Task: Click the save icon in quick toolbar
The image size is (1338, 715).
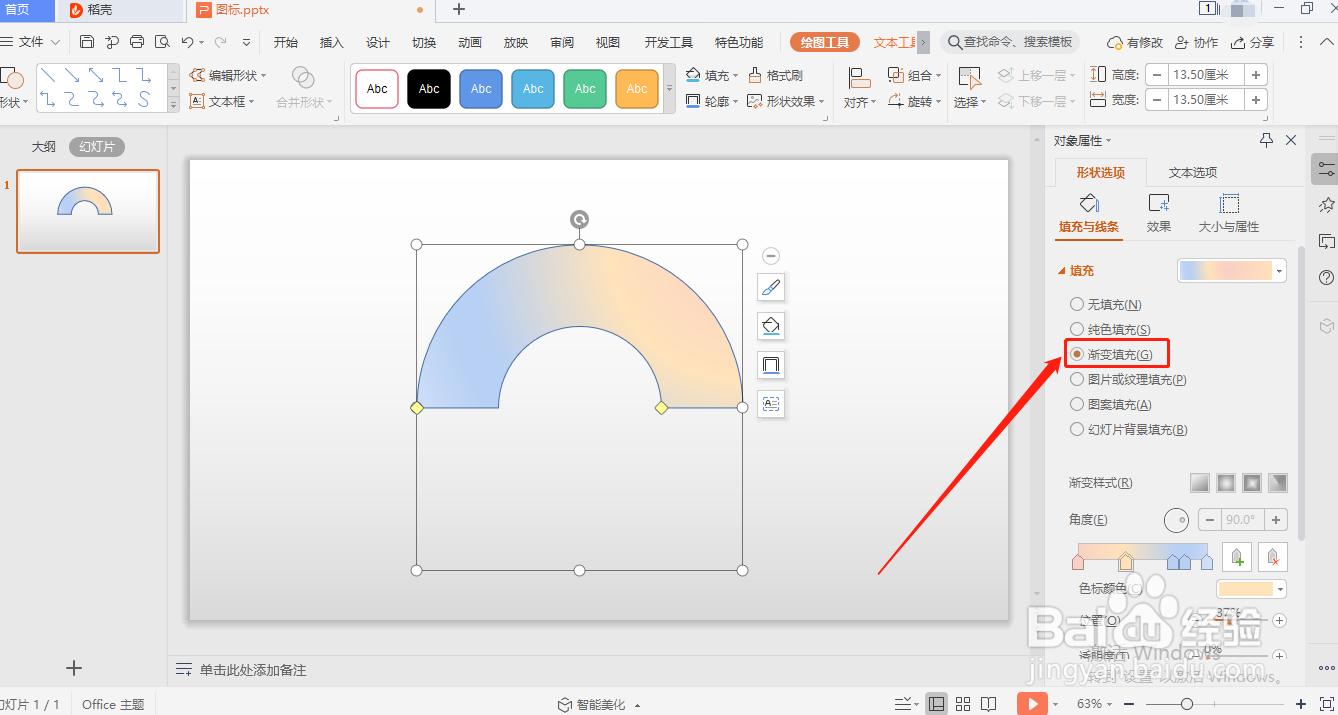Action: pos(87,42)
